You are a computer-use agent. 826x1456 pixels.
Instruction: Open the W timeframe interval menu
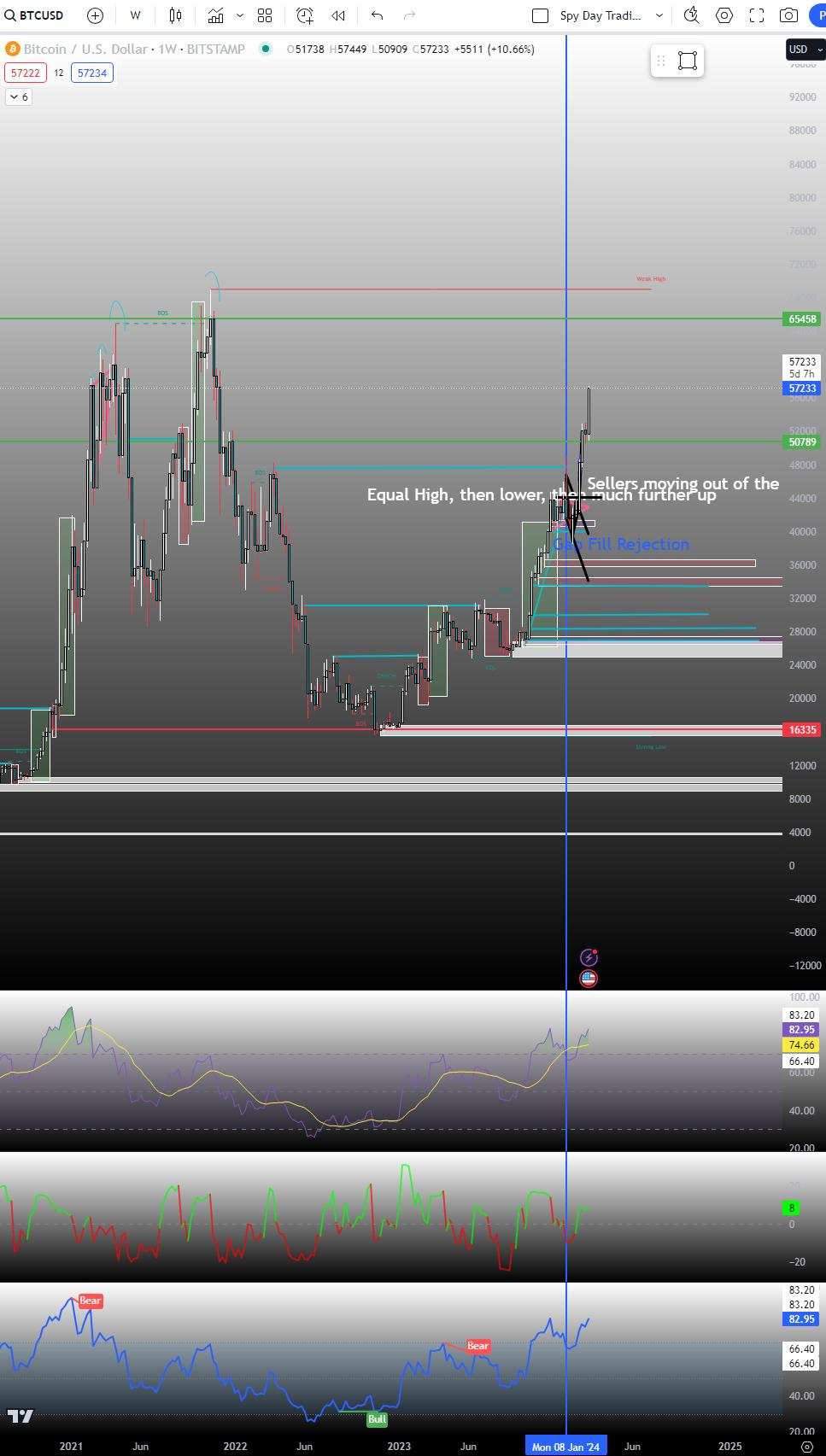coord(135,15)
